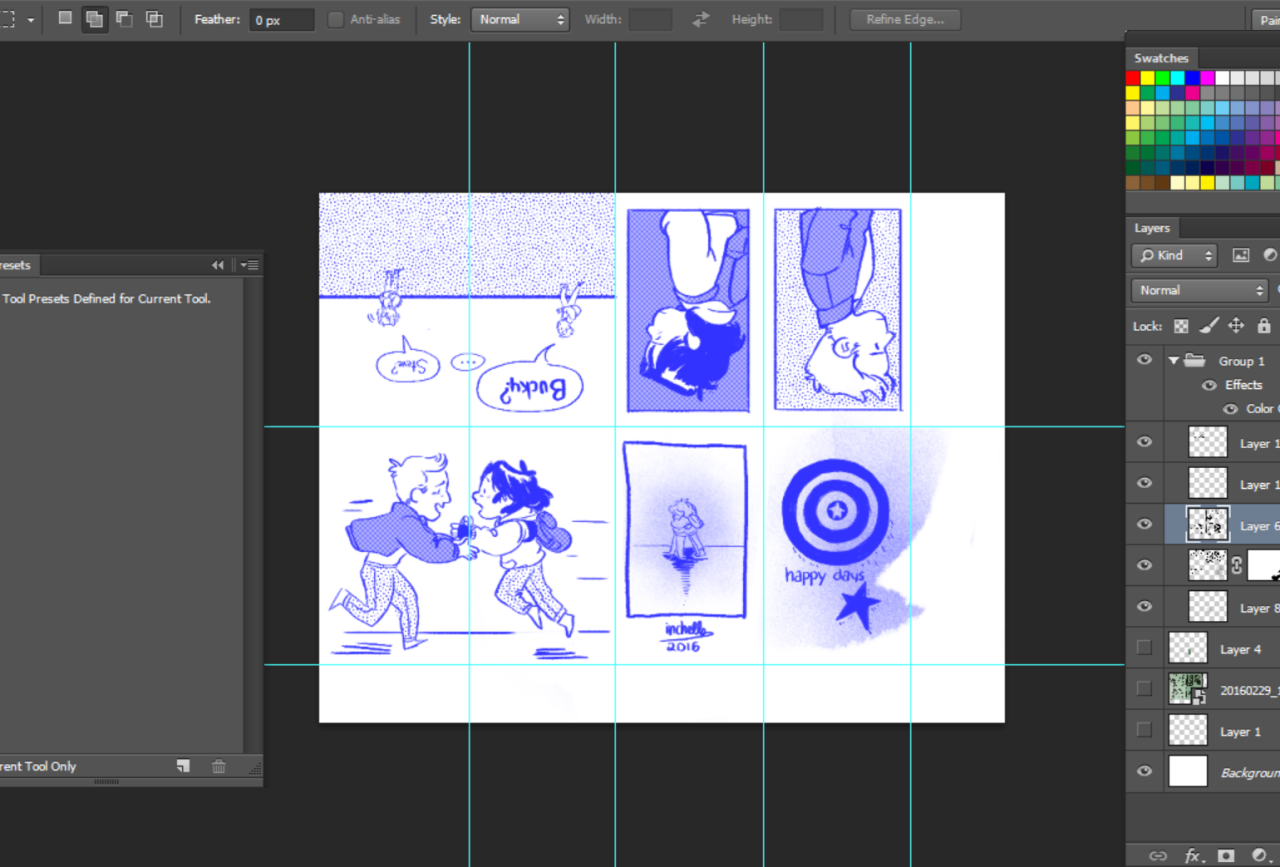1280x867 pixels.
Task: Enable Lock image pixels brush icon
Action: 1208,326
